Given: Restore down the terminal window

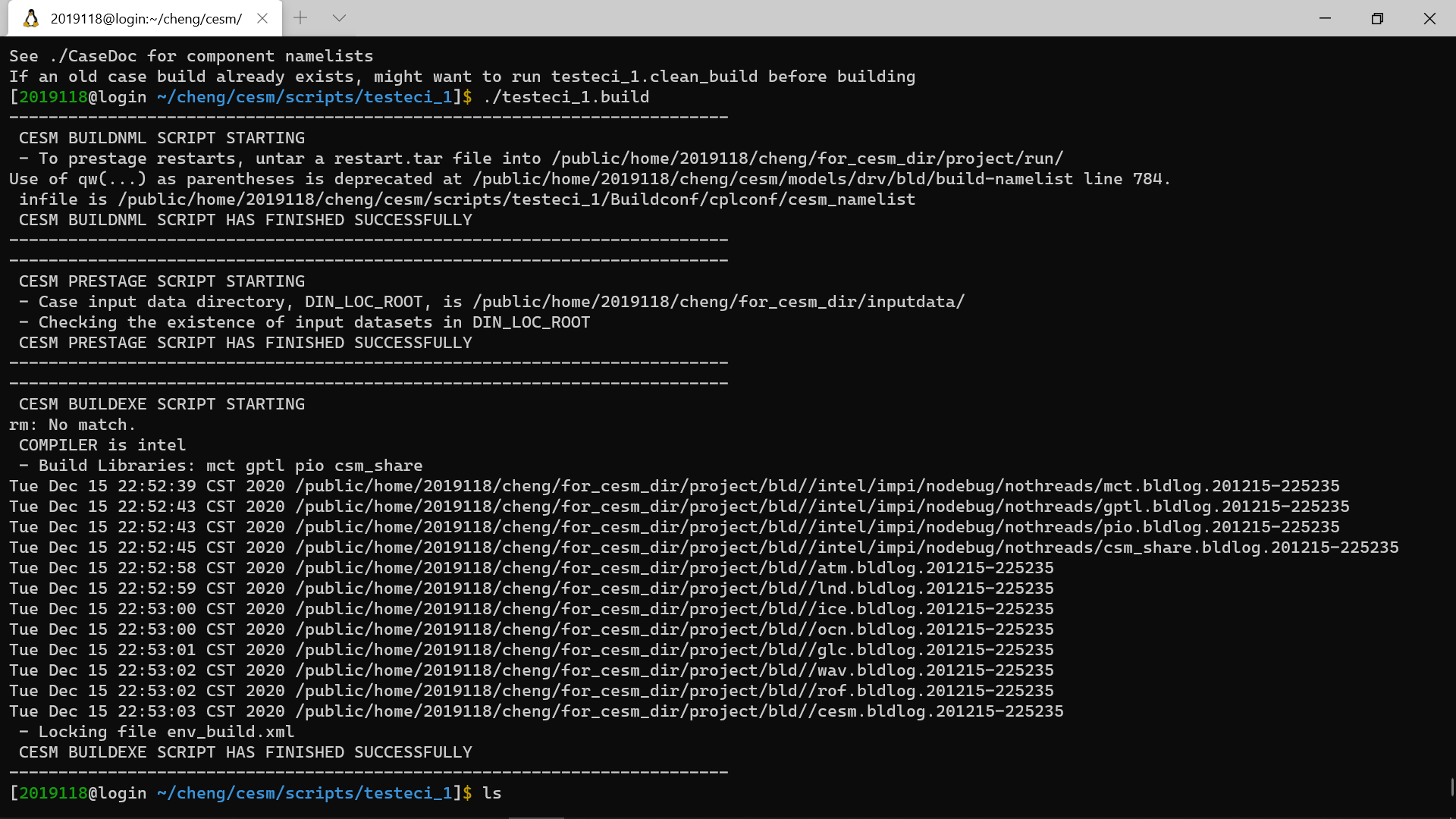Looking at the screenshot, I should [x=1377, y=18].
